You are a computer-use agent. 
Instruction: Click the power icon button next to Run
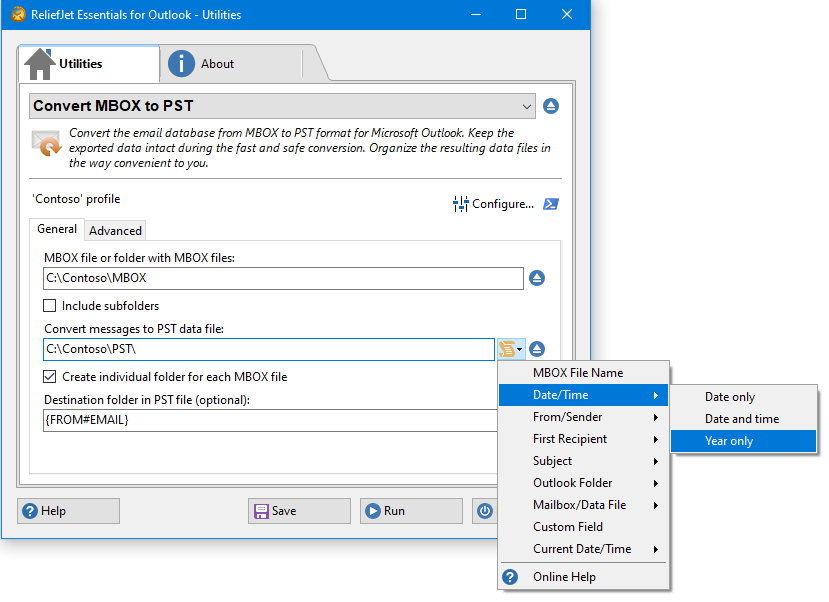tap(485, 511)
